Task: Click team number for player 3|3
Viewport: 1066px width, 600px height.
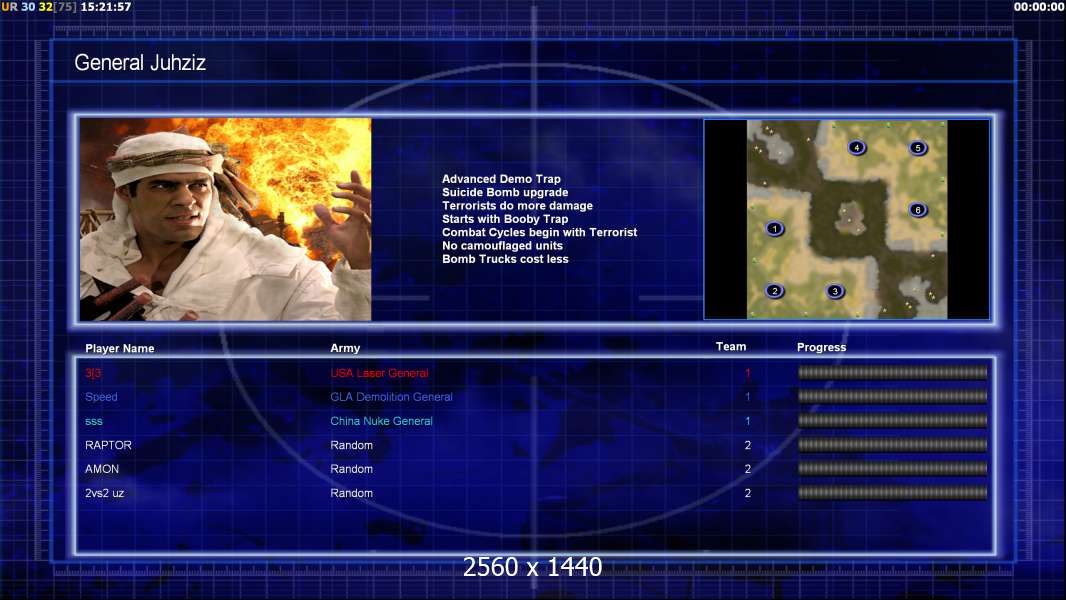Action: point(748,373)
